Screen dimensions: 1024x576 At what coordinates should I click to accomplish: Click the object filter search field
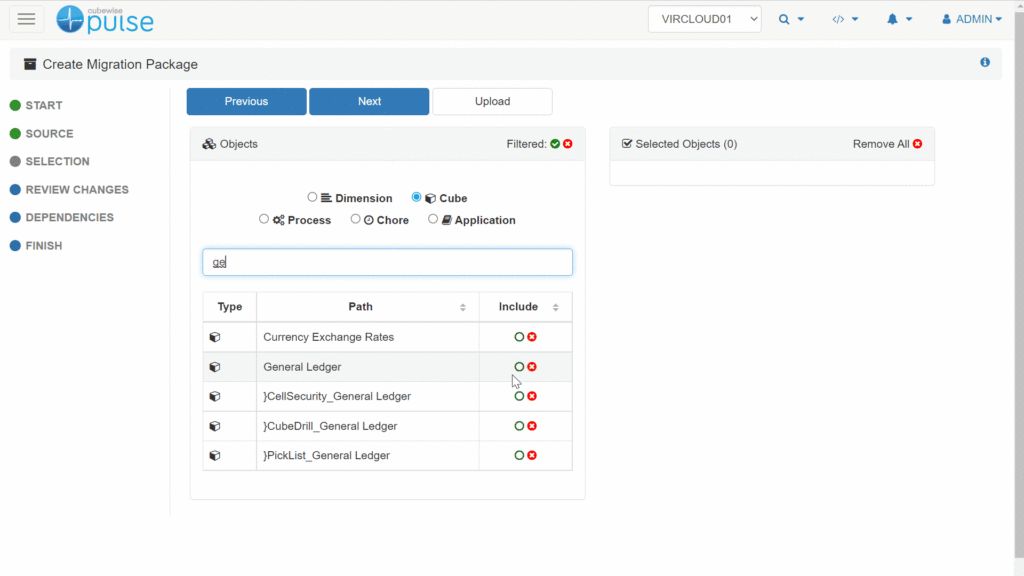pyautogui.click(x=387, y=262)
